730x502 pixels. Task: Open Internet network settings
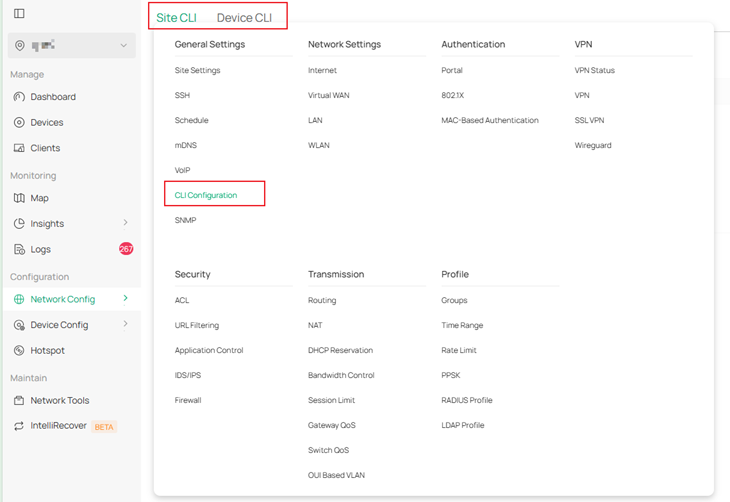click(322, 70)
